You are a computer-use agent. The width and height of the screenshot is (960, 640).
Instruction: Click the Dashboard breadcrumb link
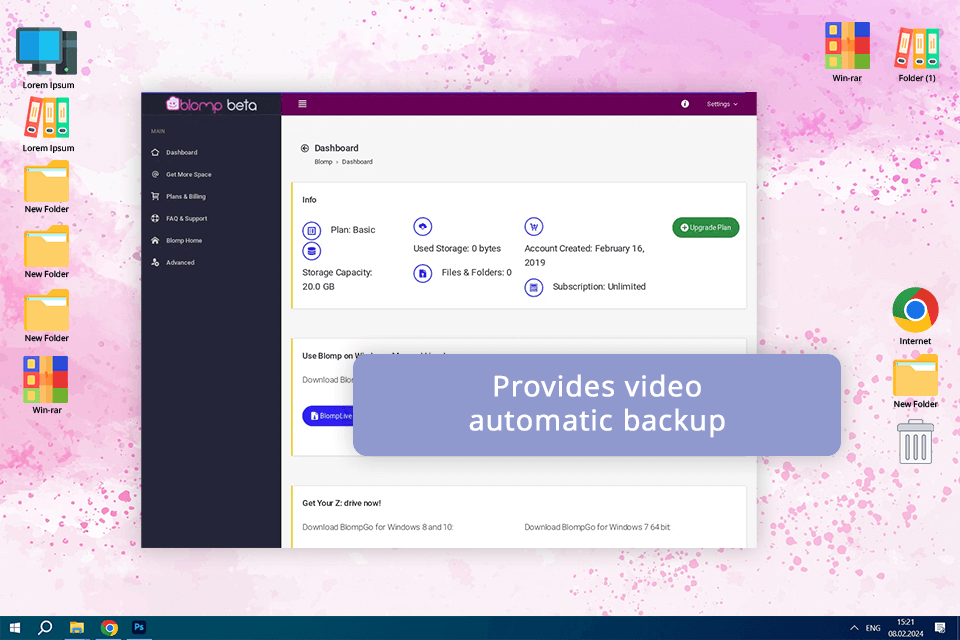(357, 162)
